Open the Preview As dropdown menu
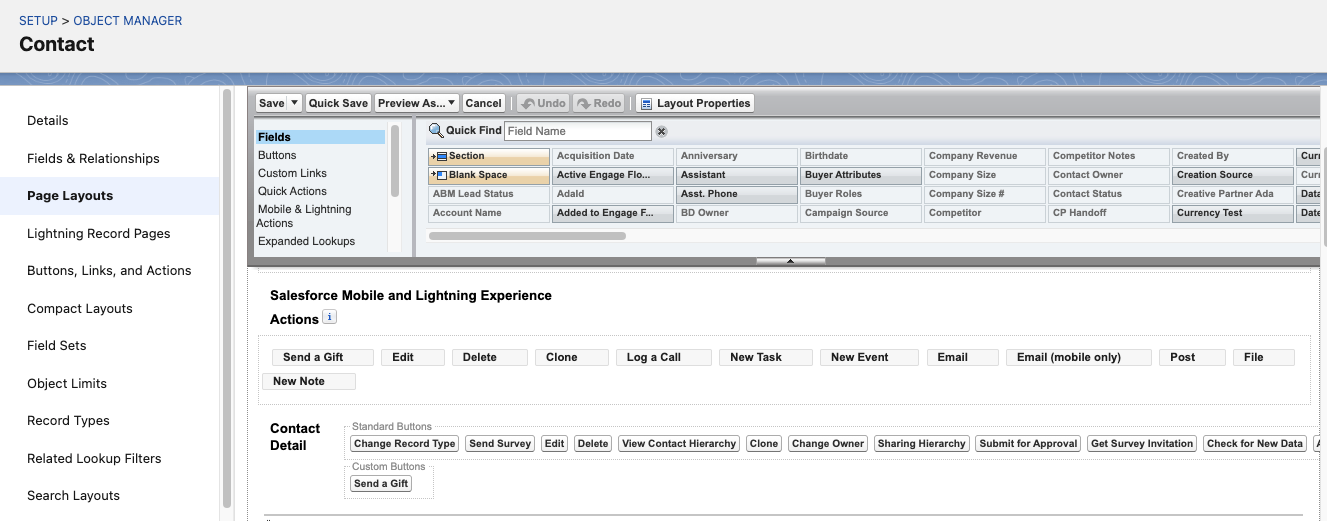This screenshot has width=1327, height=521. pos(417,103)
